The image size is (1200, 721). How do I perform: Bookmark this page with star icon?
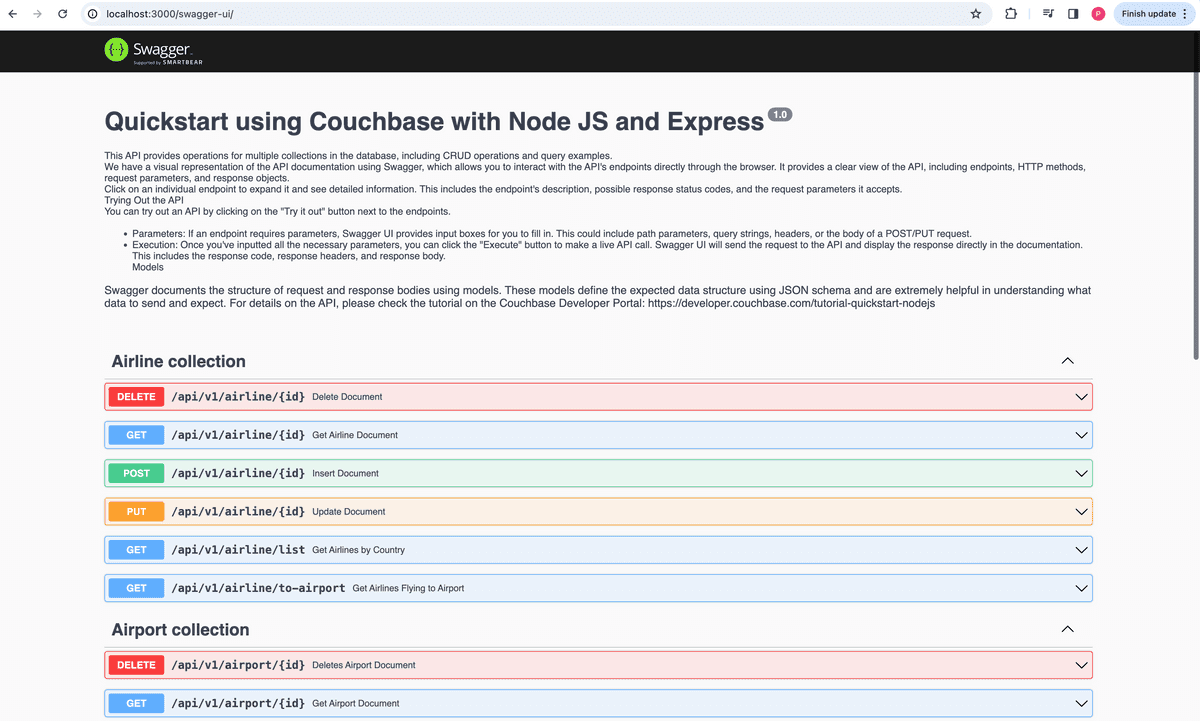pos(975,14)
